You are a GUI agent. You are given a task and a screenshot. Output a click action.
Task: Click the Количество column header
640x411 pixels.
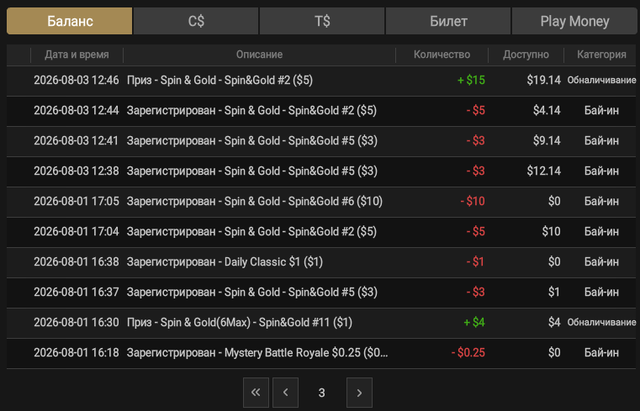(442, 55)
